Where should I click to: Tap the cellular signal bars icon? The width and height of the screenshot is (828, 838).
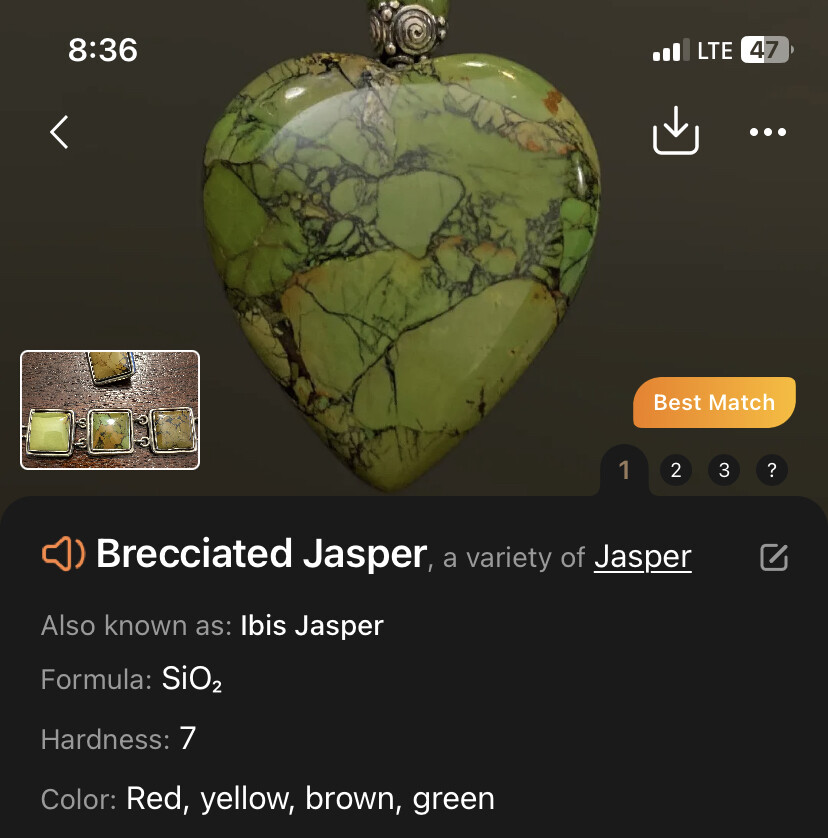click(x=671, y=50)
